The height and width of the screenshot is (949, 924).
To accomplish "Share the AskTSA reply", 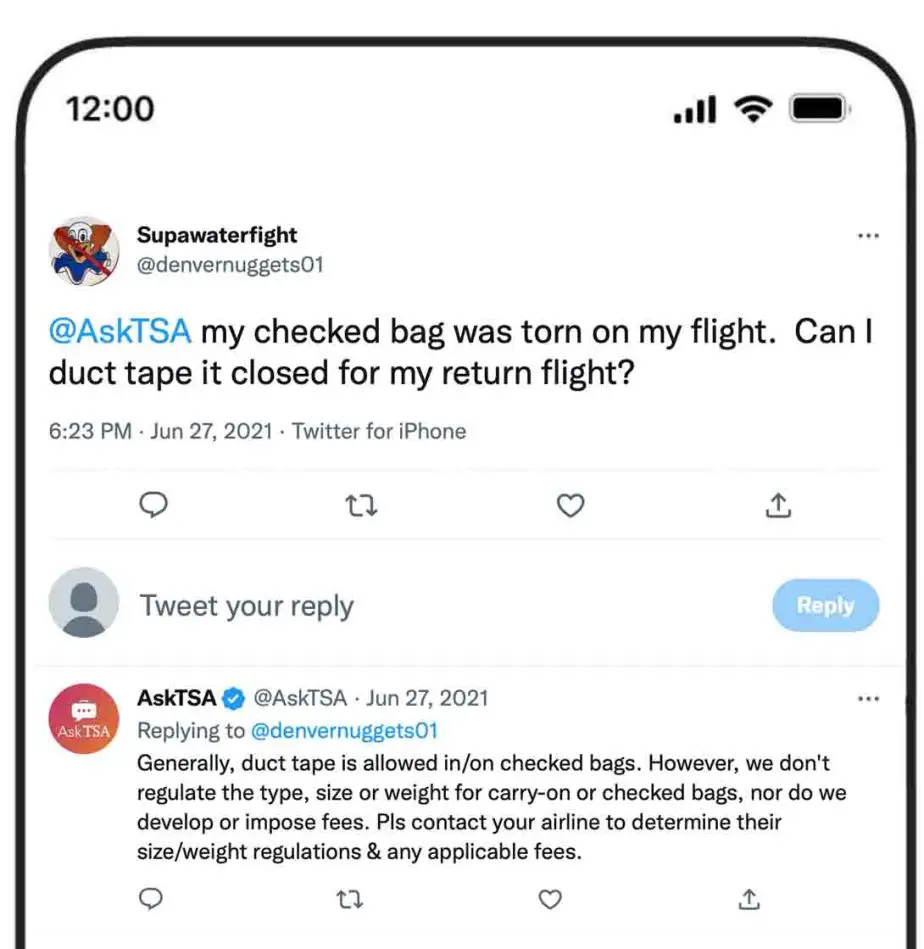I will 749,899.
